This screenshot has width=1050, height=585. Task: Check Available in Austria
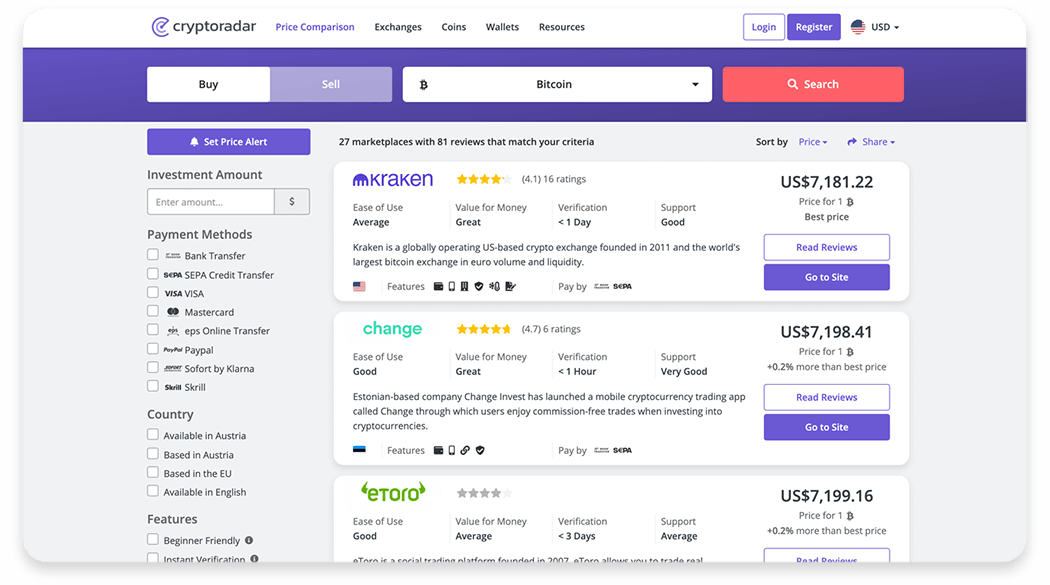point(153,435)
